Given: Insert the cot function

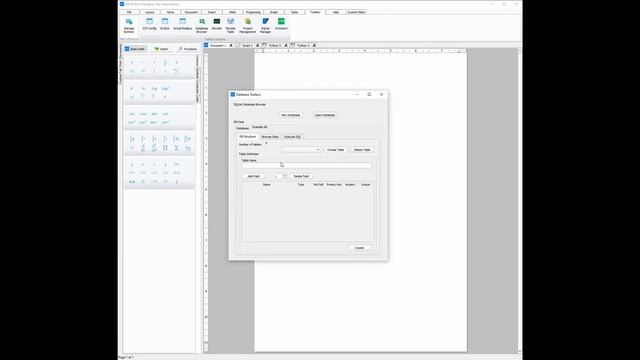Looking at the screenshot, I should [x=165, y=114].
